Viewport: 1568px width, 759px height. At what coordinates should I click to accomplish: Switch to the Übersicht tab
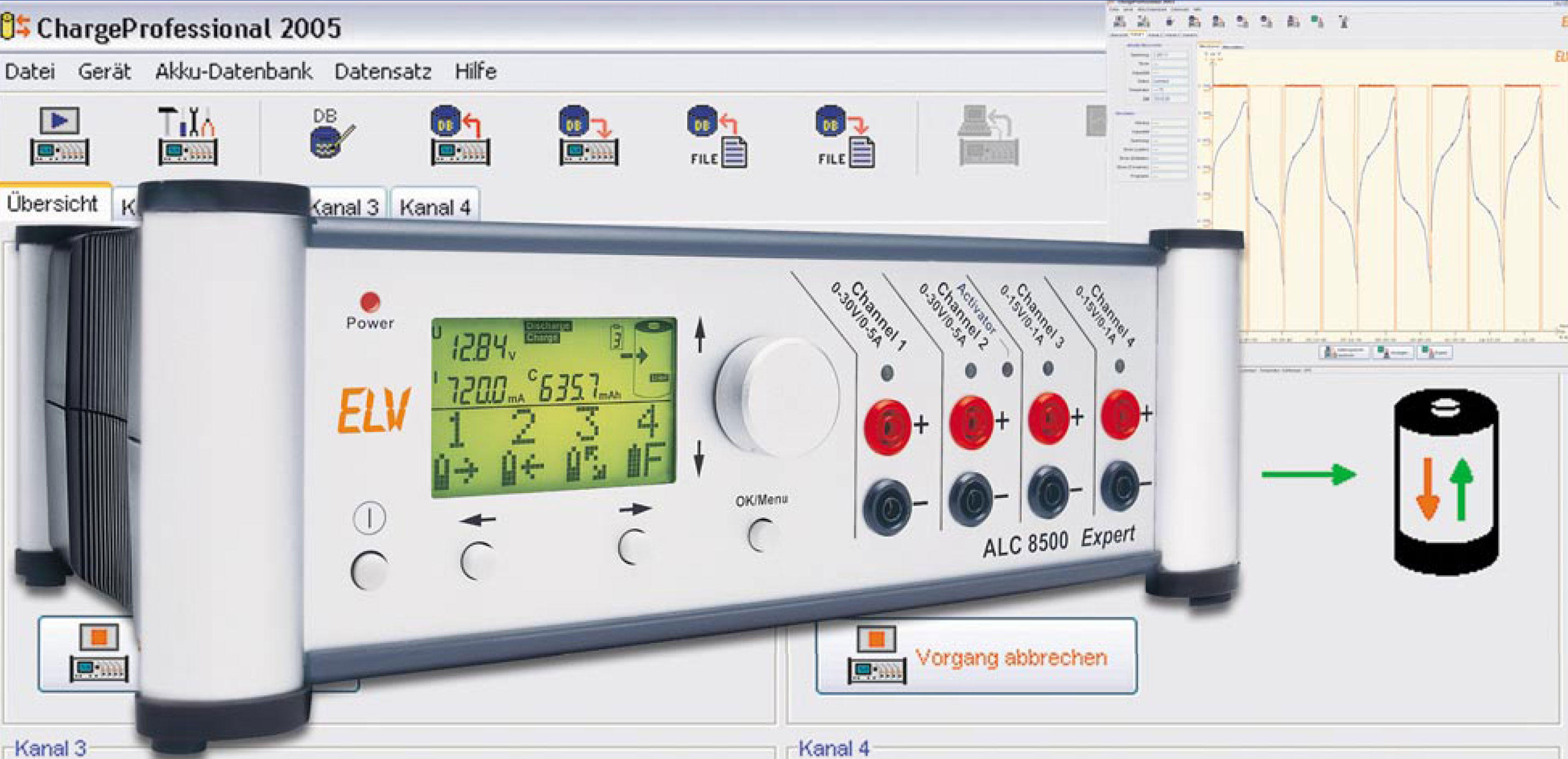coord(52,203)
